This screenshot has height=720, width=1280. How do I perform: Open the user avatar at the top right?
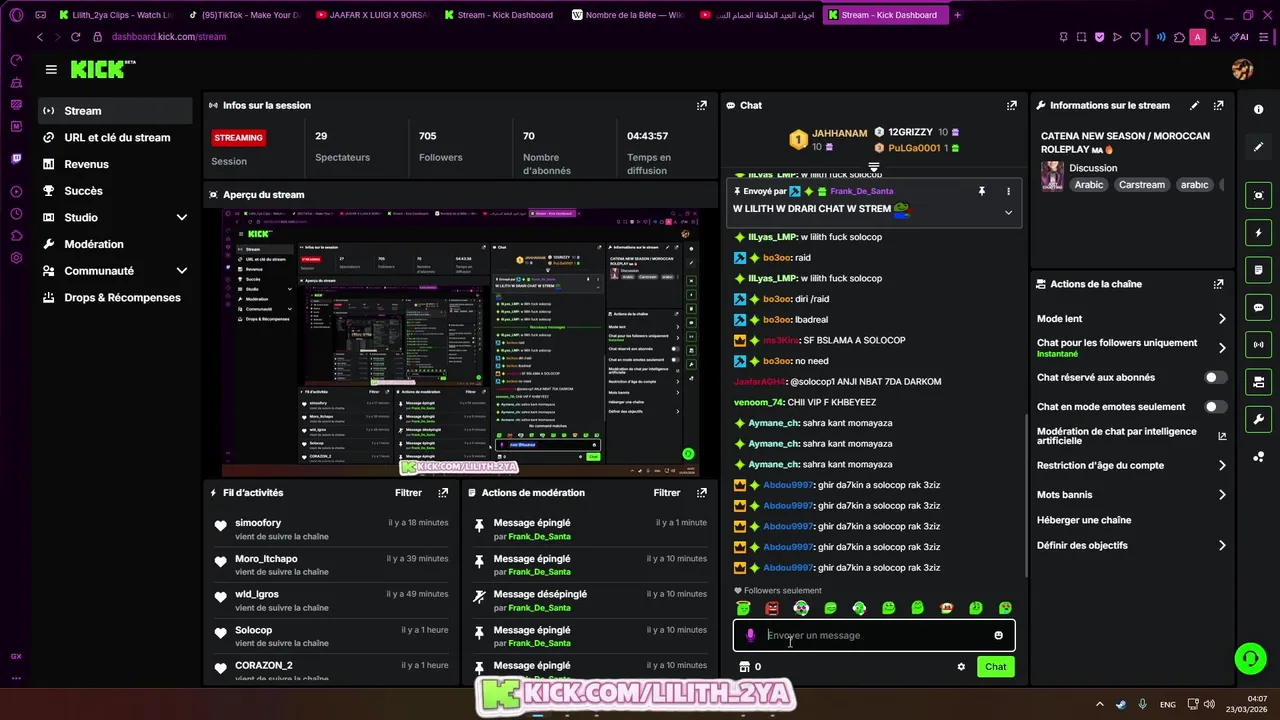click(1243, 69)
